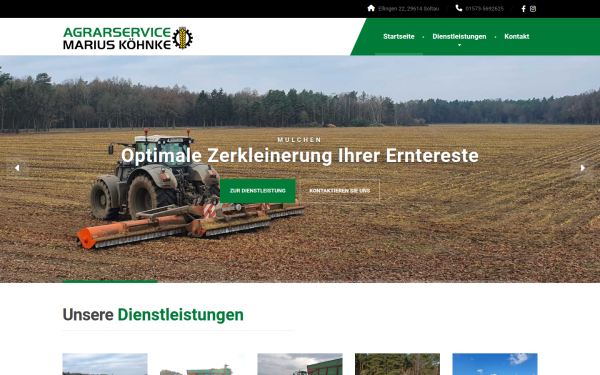Click the Kontaktieren Sie uns button
Viewport: 600px width, 375px height.
[339, 191]
